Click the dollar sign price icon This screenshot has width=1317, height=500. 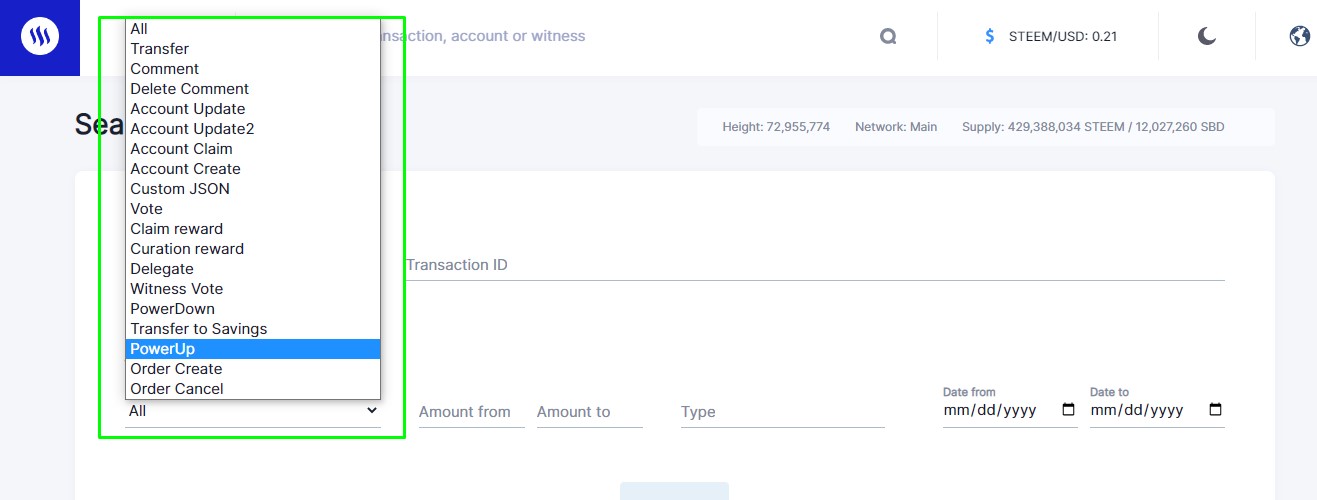coord(990,37)
